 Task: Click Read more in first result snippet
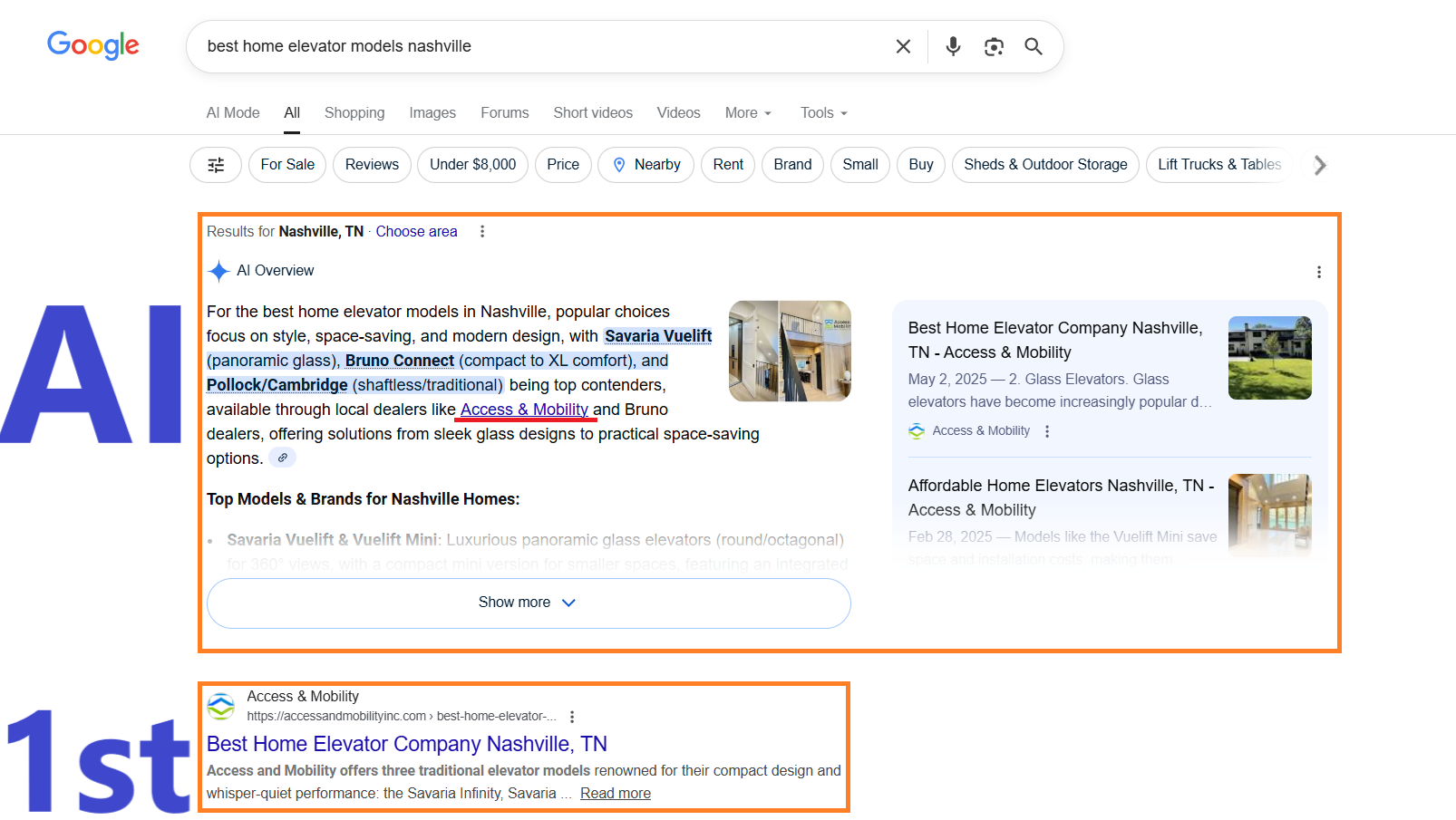click(616, 794)
